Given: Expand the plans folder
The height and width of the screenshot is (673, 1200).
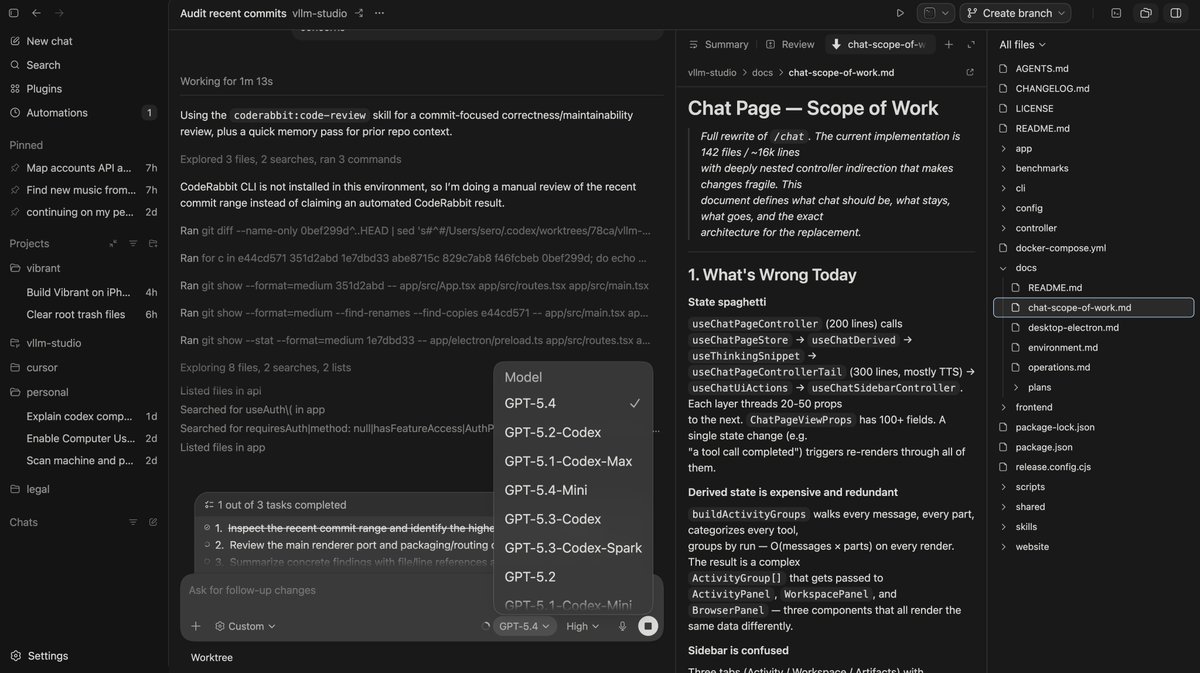Looking at the screenshot, I should 1039,387.
